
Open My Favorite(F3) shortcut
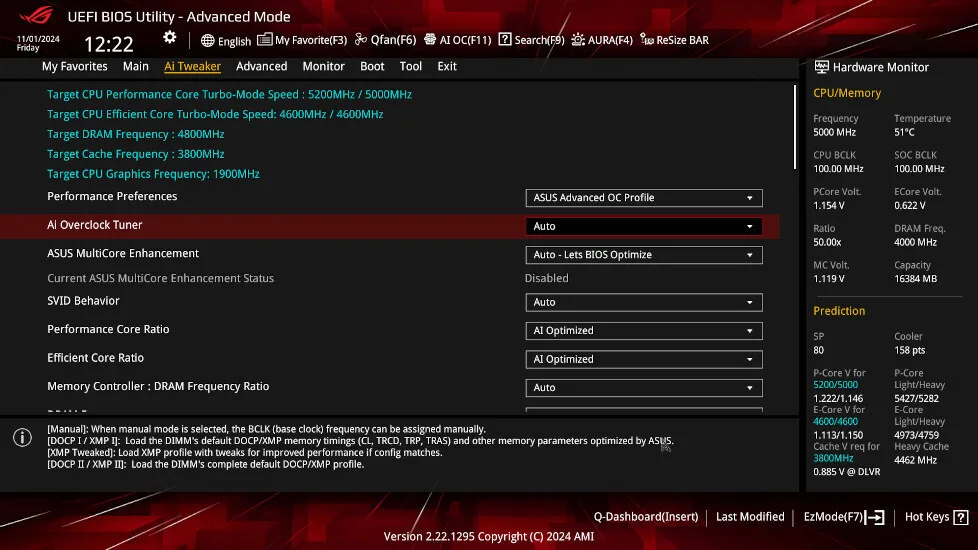[302, 40]
